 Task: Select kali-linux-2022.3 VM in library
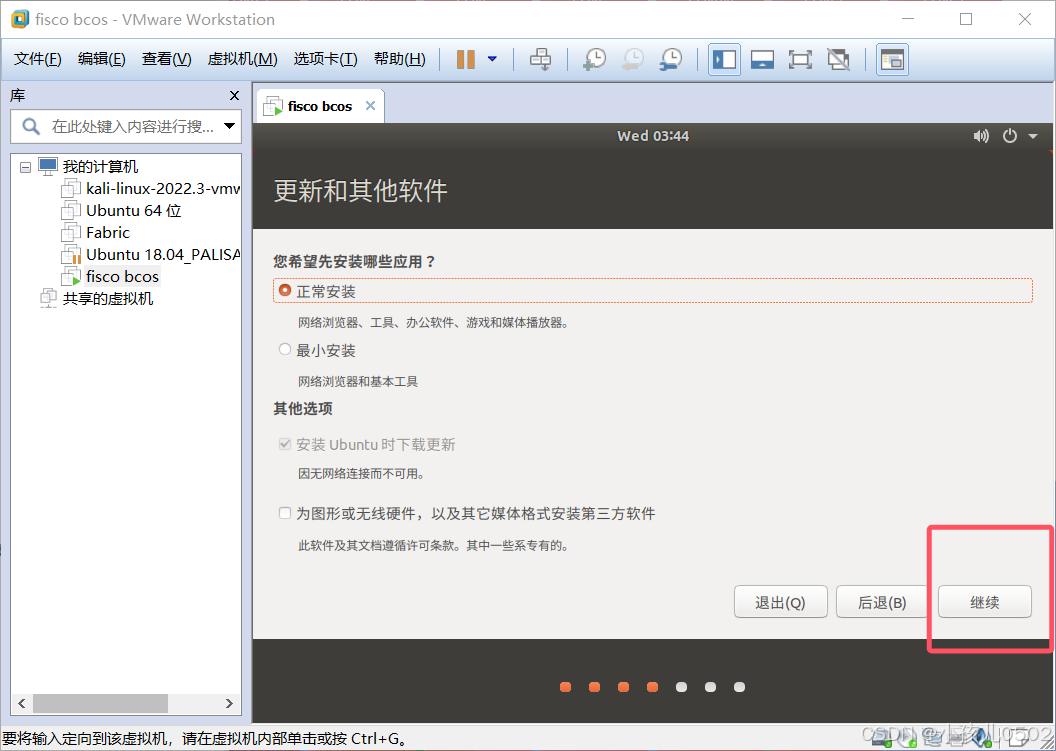(151, 189)
